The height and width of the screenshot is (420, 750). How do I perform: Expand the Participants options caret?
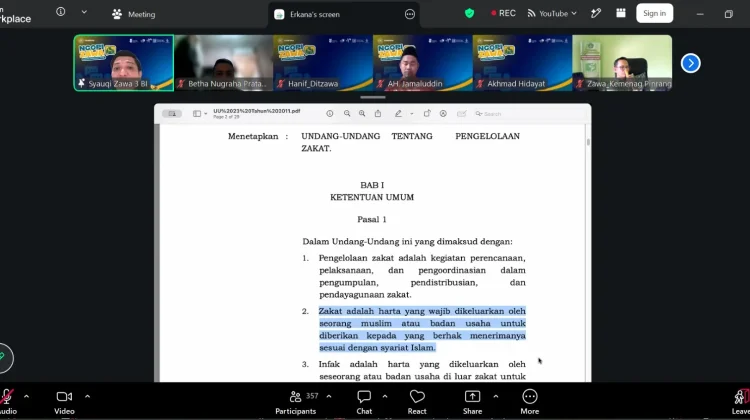(329, 397)
